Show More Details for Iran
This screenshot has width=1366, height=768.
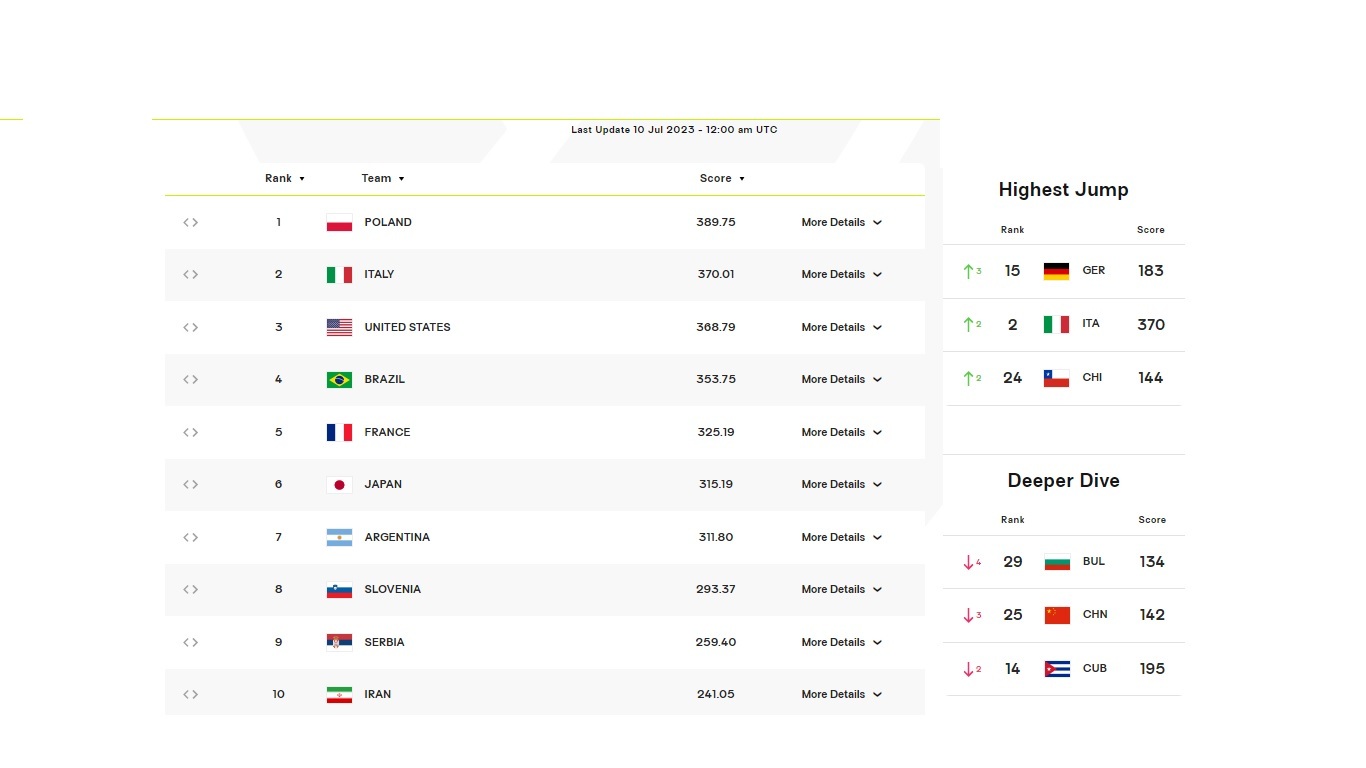[841, 695]
